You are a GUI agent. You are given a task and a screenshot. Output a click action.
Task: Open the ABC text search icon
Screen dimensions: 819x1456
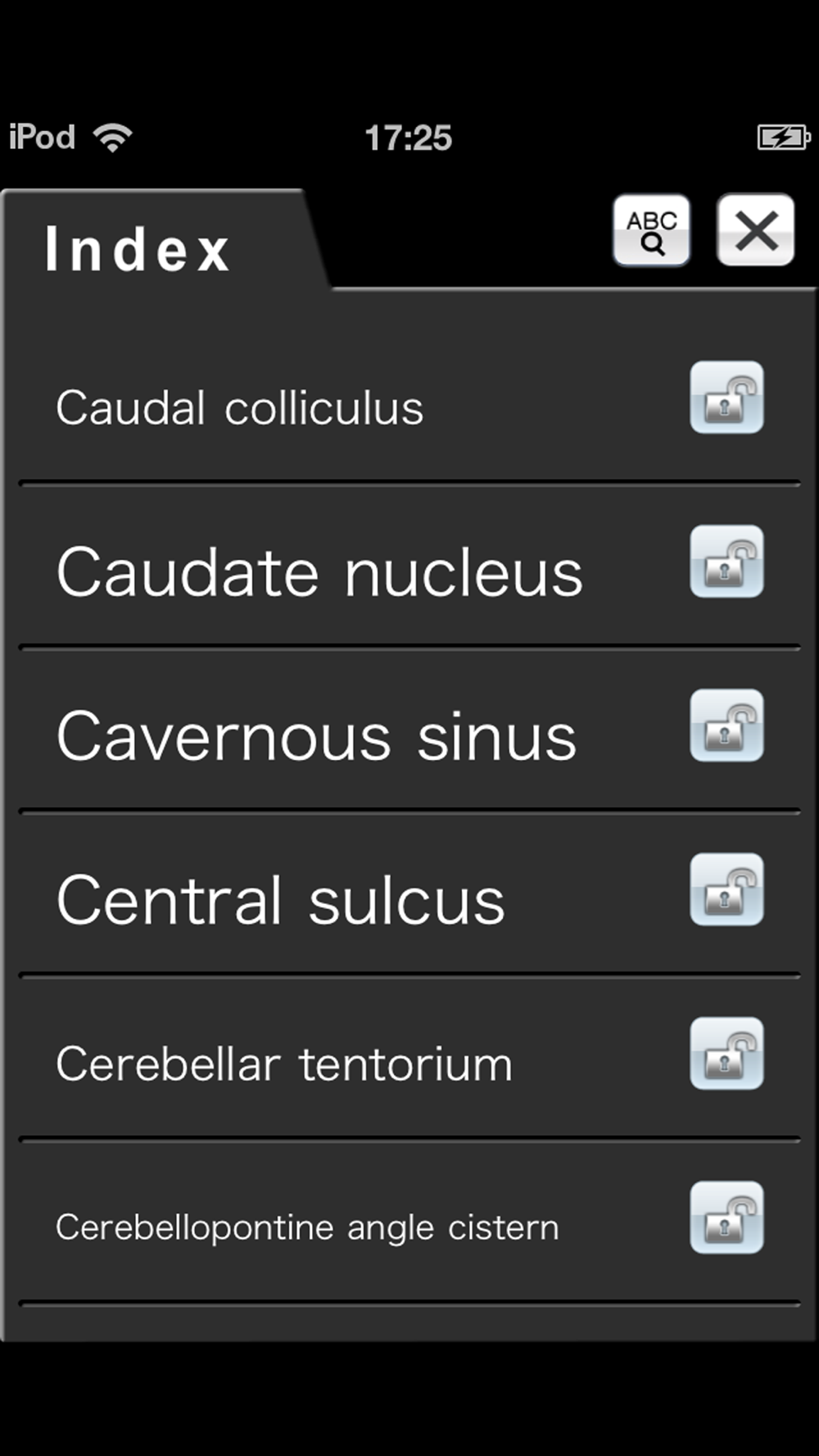tap(651, 230)
